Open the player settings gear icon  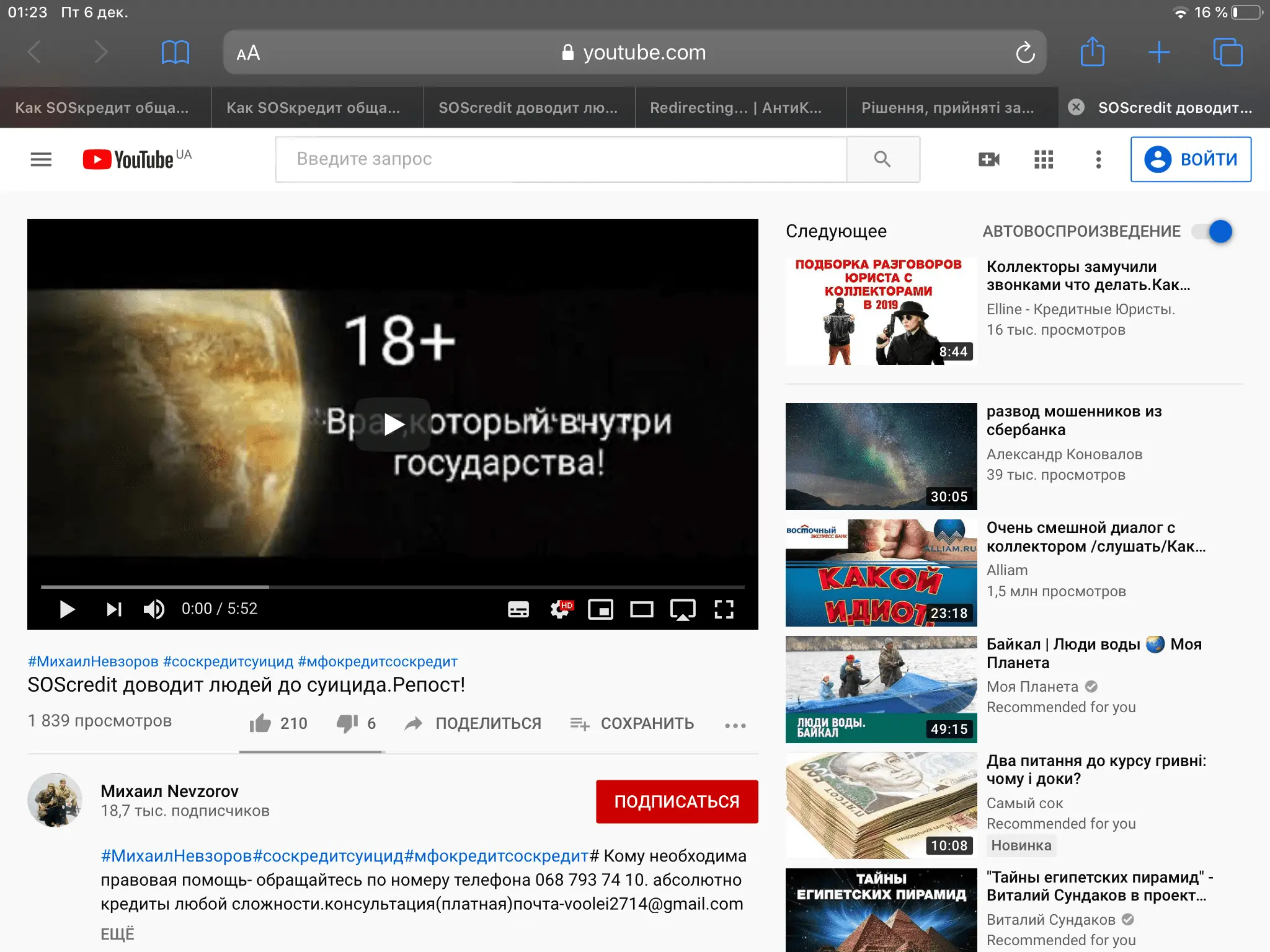(x=560, y=609)
